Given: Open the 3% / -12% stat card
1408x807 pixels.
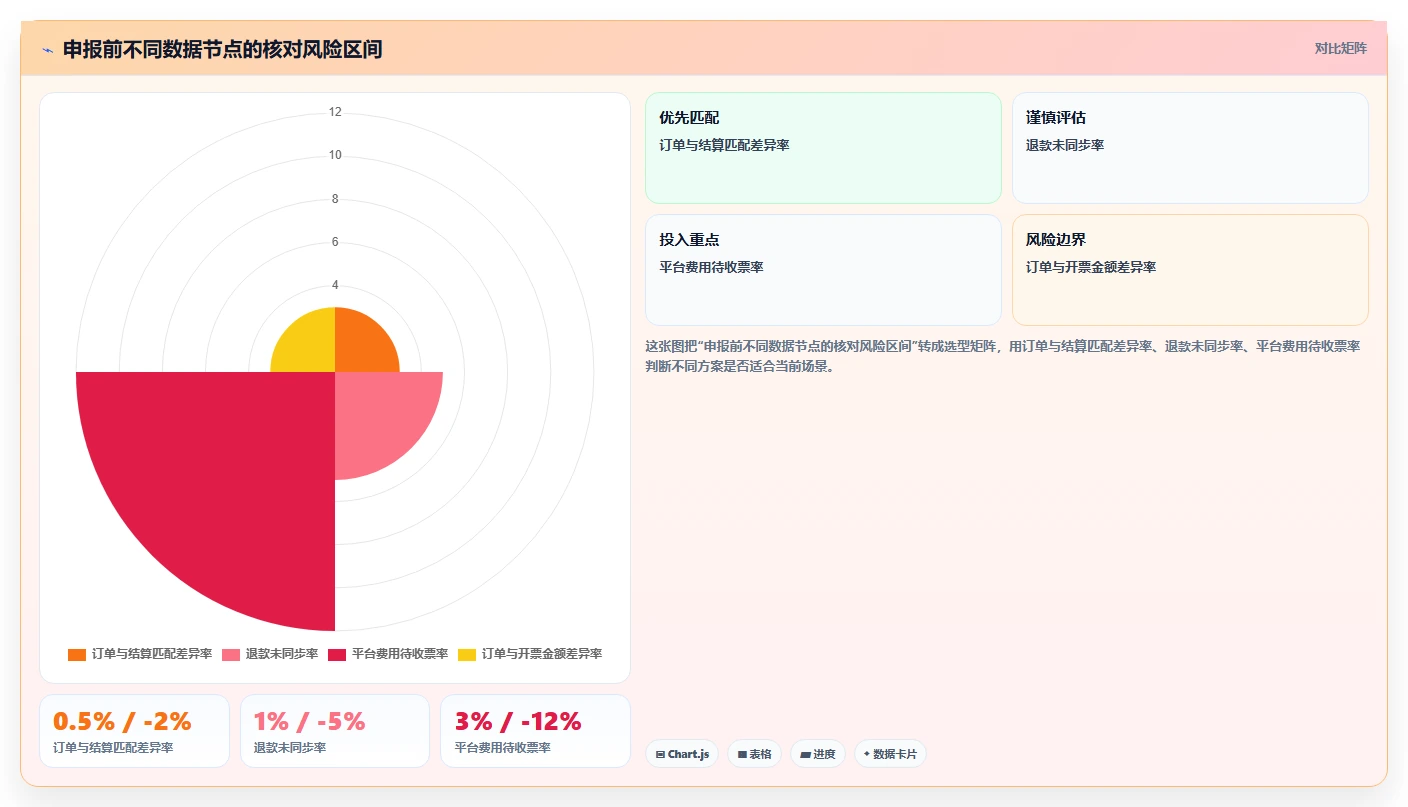Looking at the screenshot, I should click(x=535, y=731).
